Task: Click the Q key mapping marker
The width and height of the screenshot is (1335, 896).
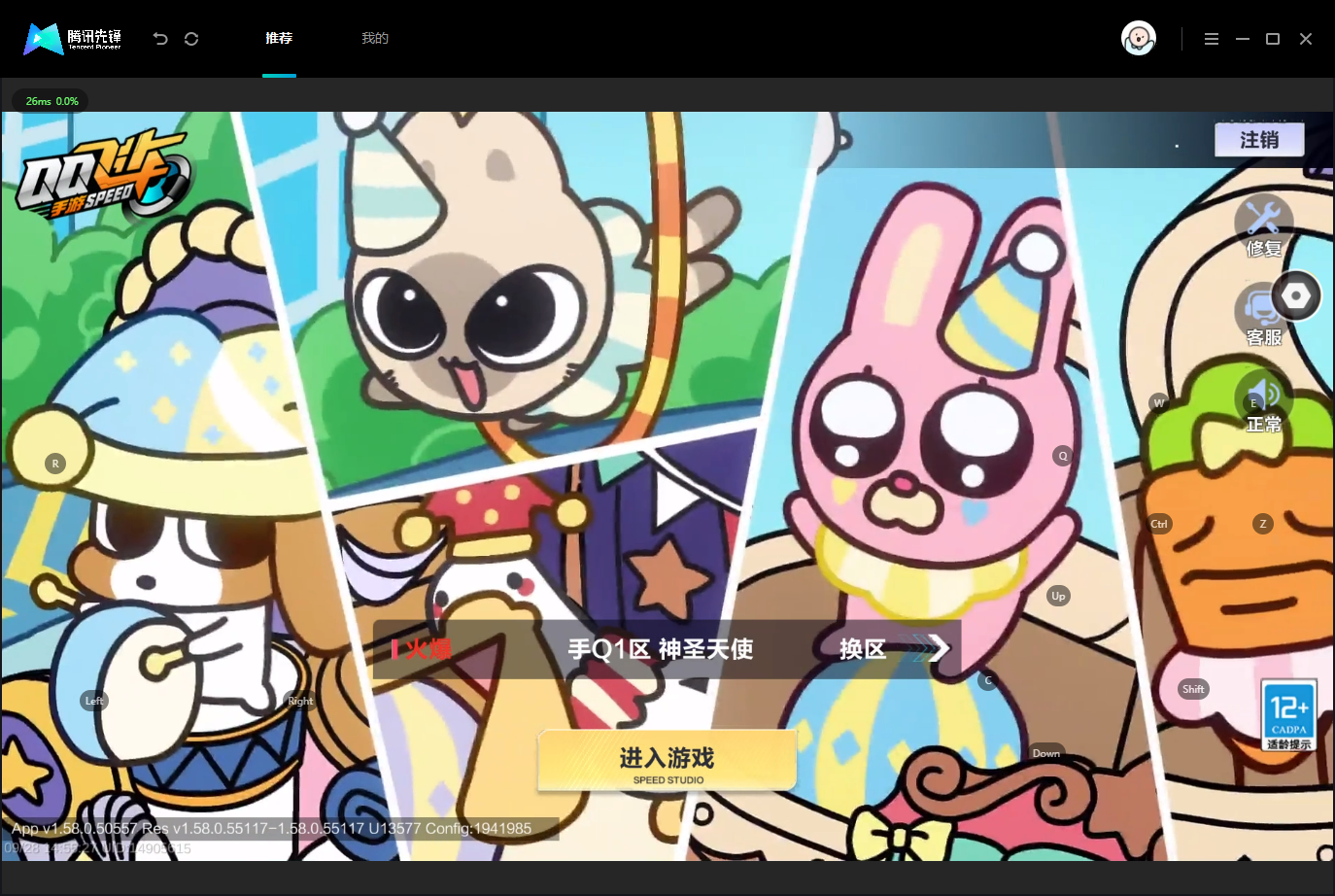Action: point(1063,456)
